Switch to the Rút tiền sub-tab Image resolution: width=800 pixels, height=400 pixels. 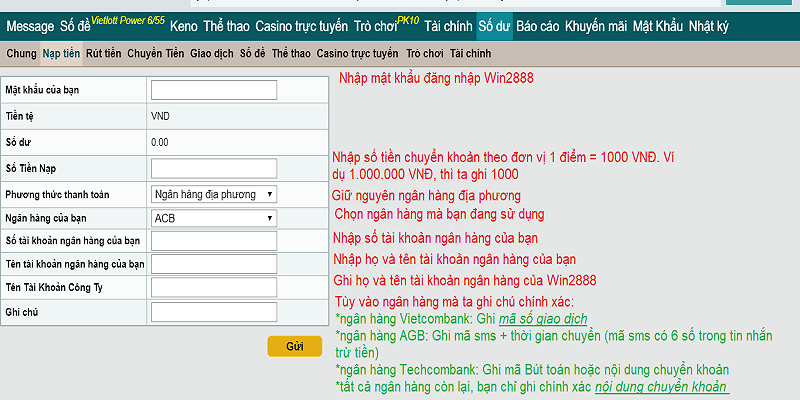click(104, 54)
